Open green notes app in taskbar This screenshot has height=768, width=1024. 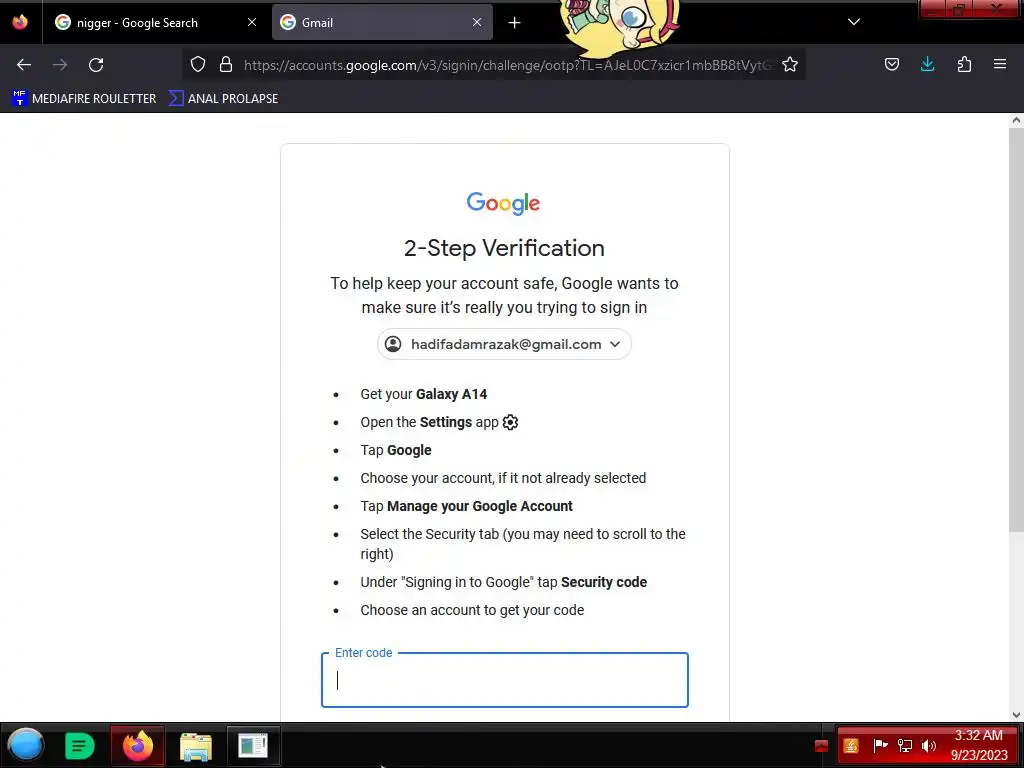click(80, 746)
